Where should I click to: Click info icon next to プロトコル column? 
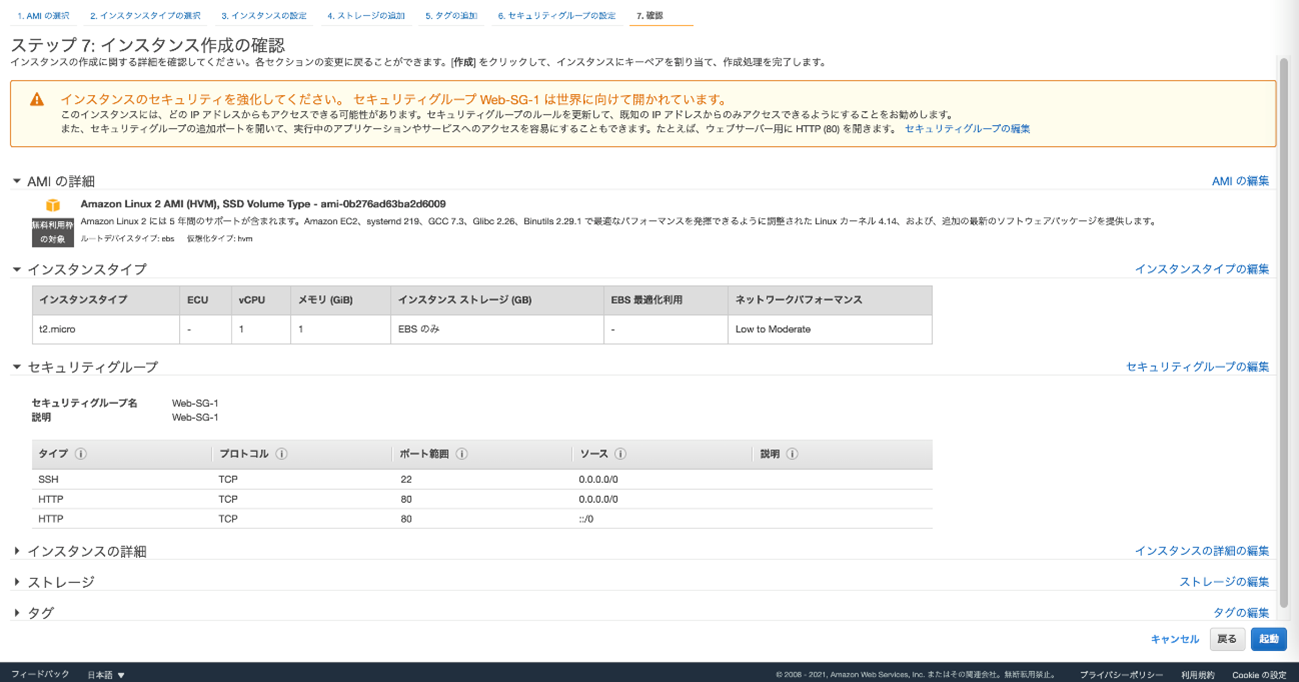(282, 454)
